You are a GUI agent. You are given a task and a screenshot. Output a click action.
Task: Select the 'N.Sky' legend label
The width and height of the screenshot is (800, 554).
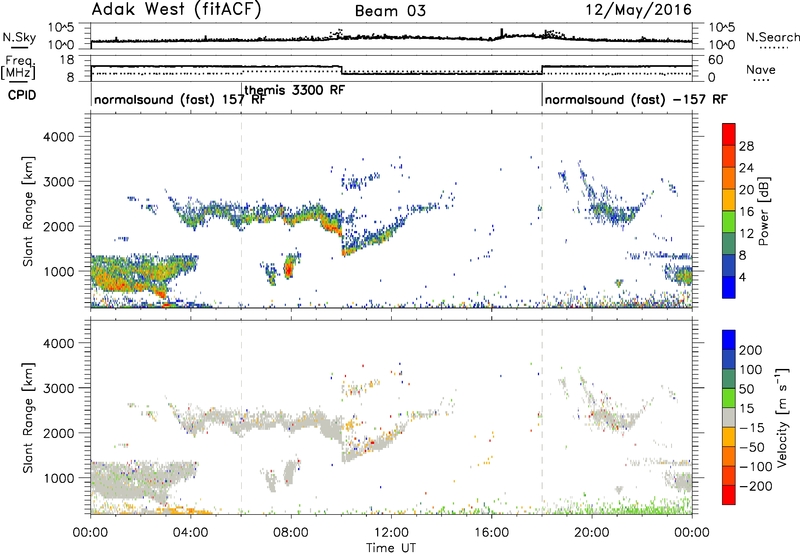pyautogui.click(x=19, y=37)
